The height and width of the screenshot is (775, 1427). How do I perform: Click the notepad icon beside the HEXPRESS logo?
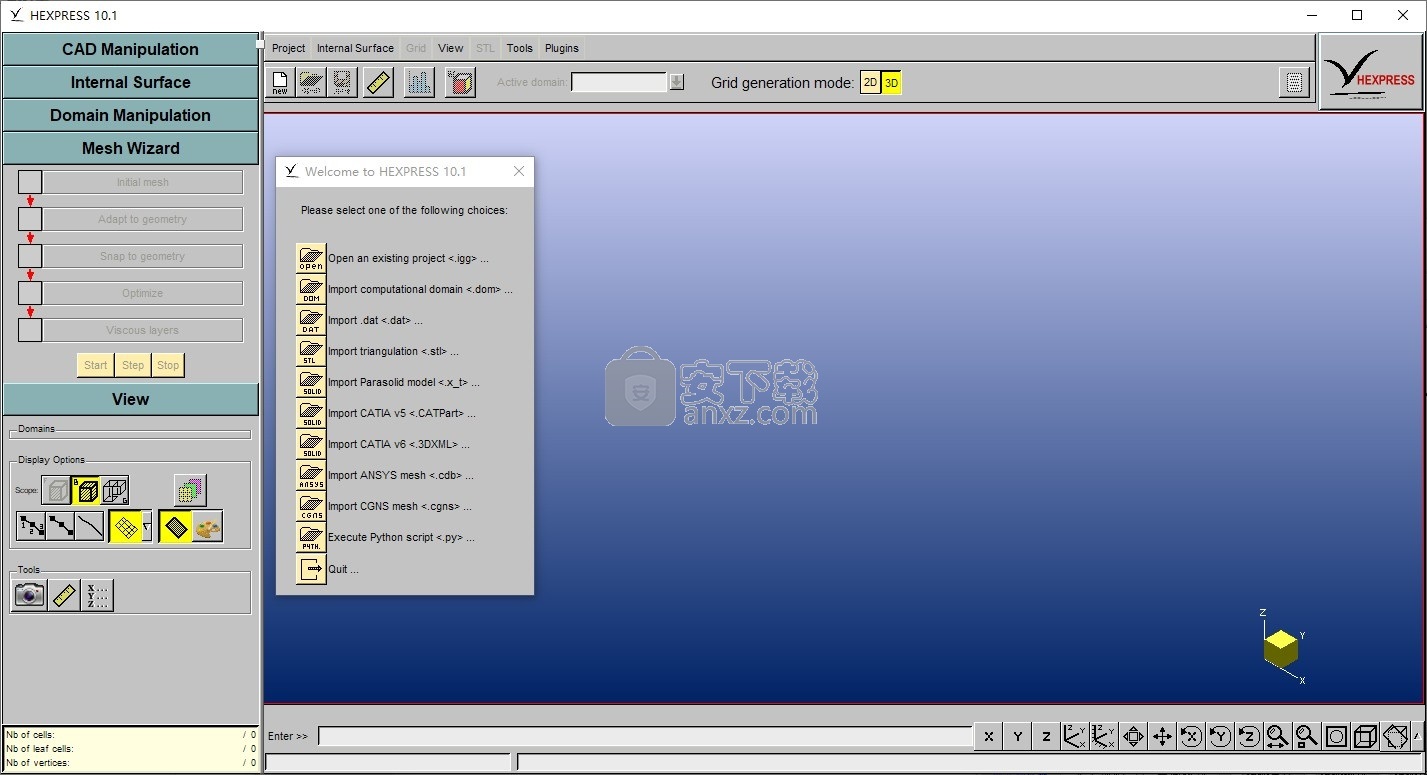tap(1294, 82)
